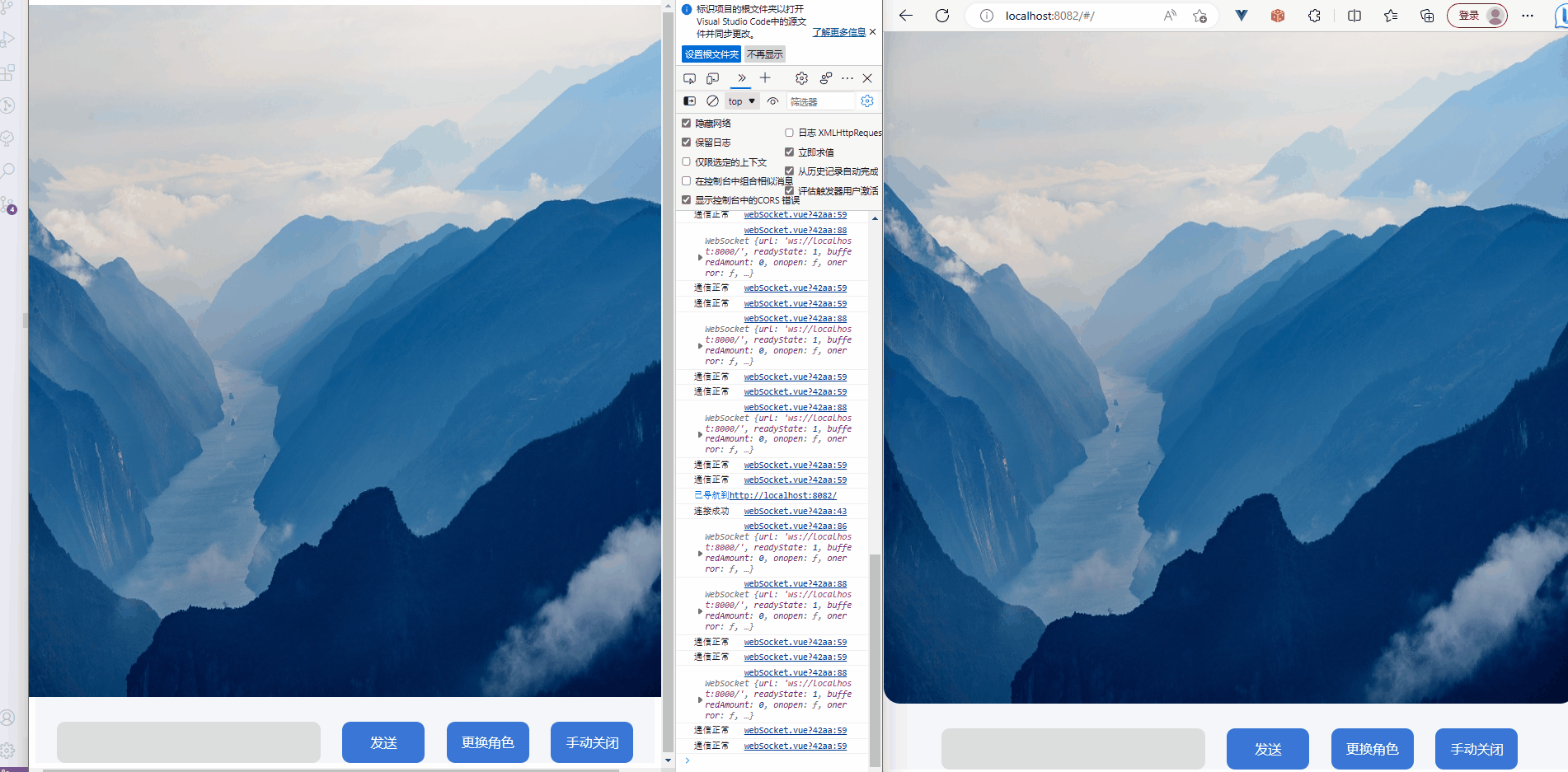Open the Extensions icon in Edge toolbar
The width and height of the screenshot is (1568, 772).
click(x=1314, y=15)
